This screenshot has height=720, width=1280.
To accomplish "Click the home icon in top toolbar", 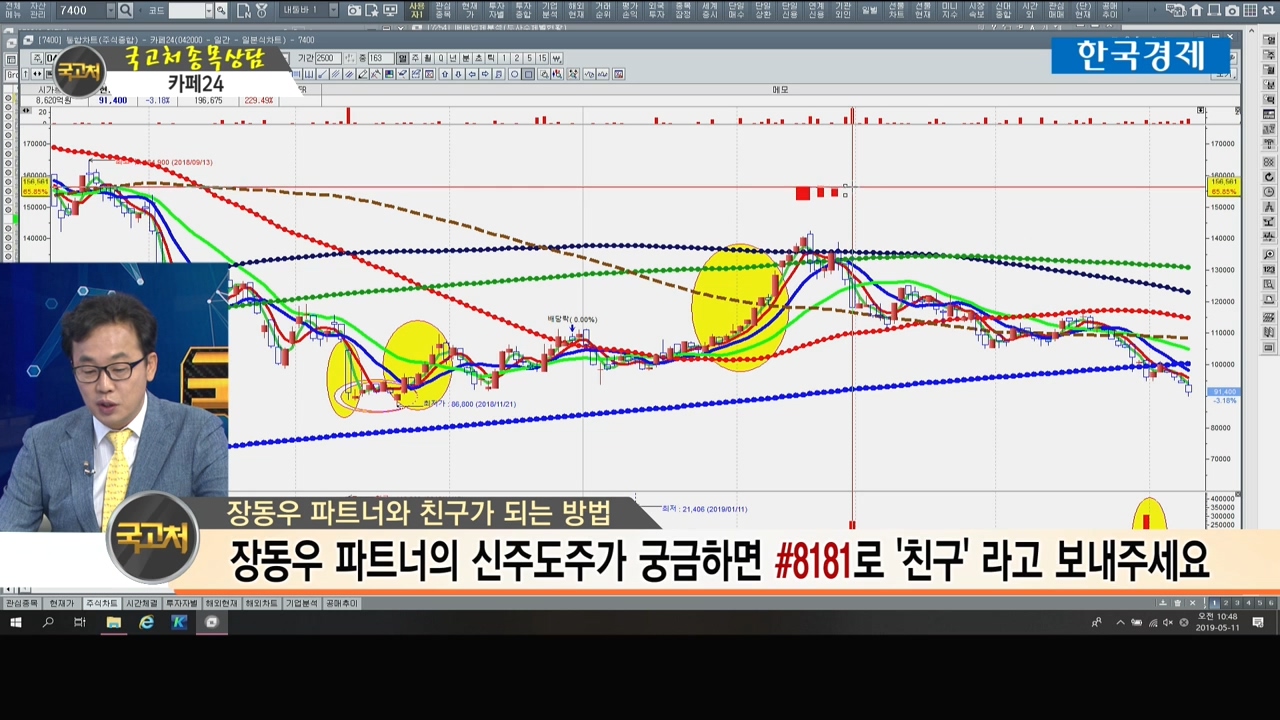I will [x=1196, y=11].
